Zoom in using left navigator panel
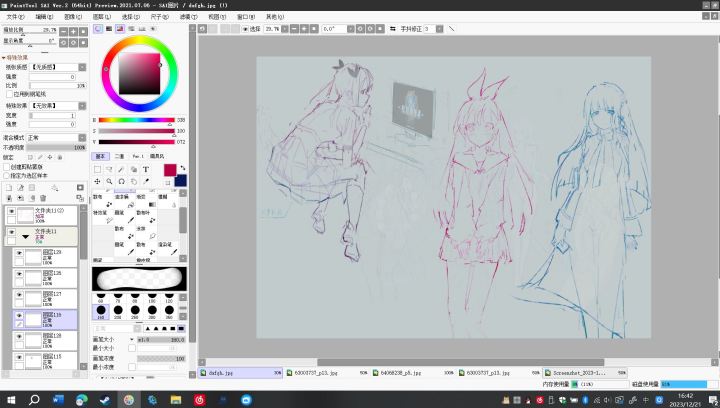 pos(73,31)
